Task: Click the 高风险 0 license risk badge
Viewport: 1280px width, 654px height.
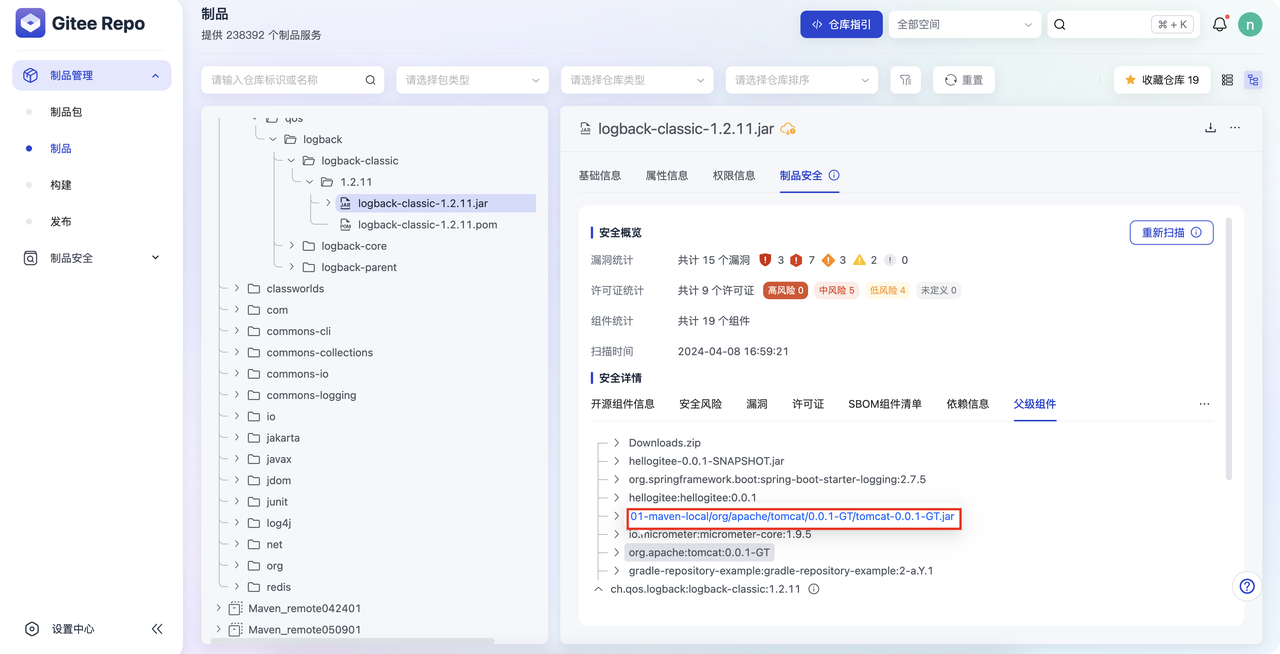Action: [x=786, y=289]
